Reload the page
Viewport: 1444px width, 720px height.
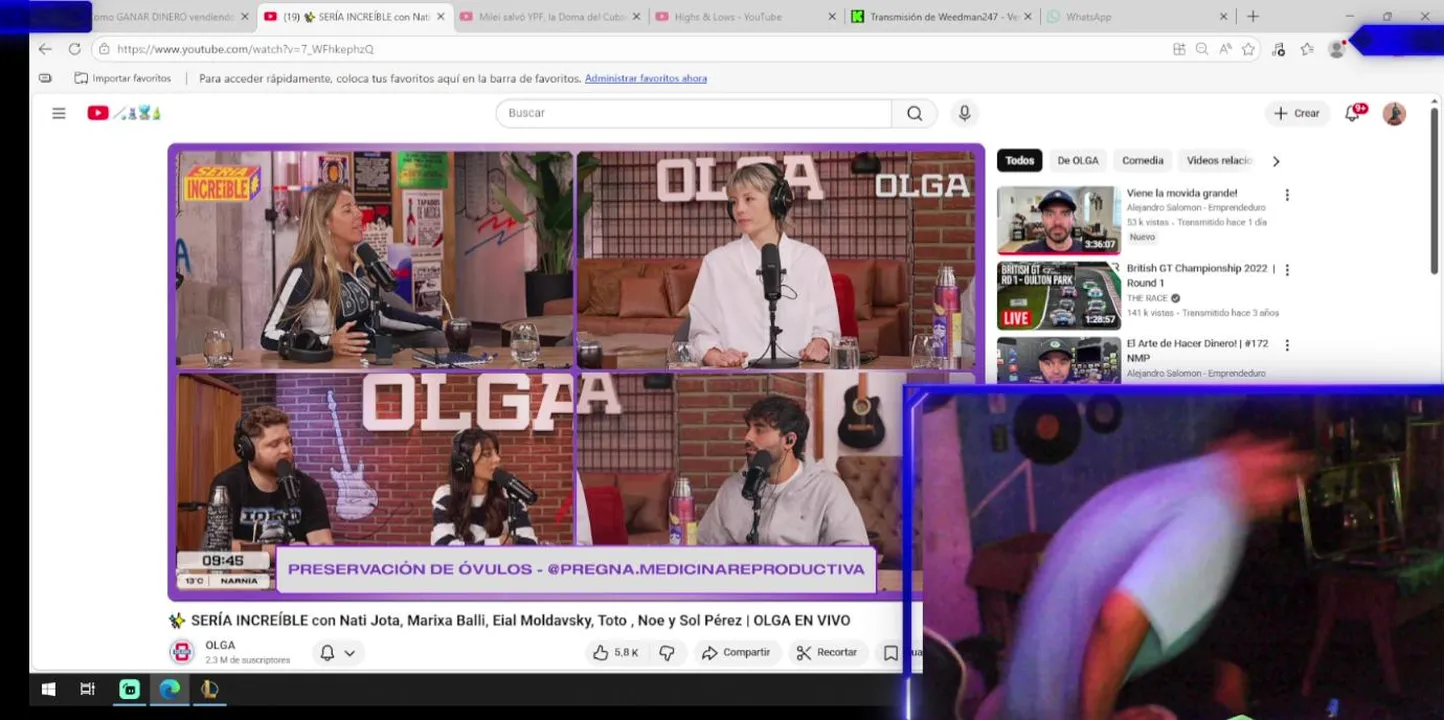74,49
